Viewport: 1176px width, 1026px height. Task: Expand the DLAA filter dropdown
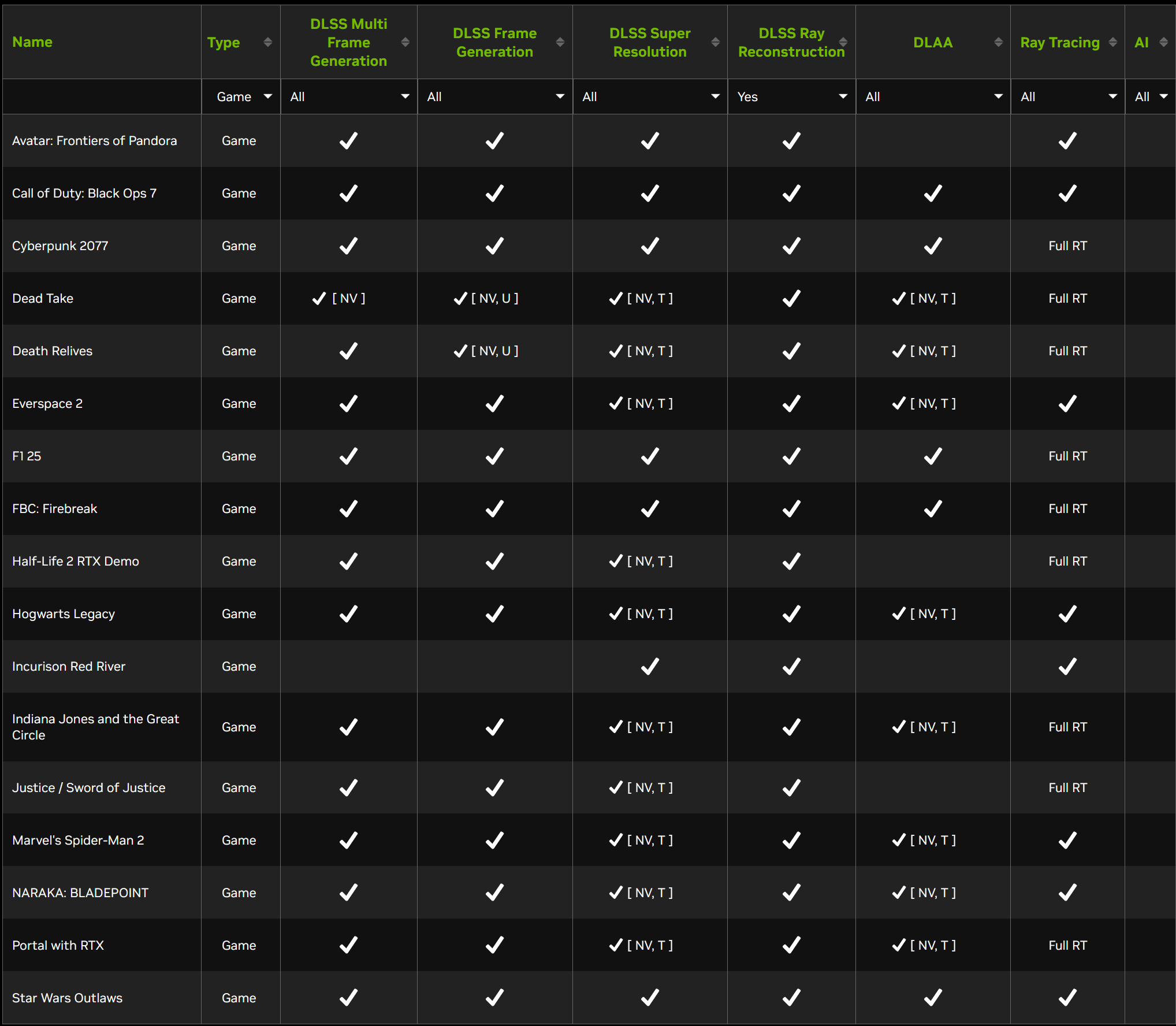point(933,96)
